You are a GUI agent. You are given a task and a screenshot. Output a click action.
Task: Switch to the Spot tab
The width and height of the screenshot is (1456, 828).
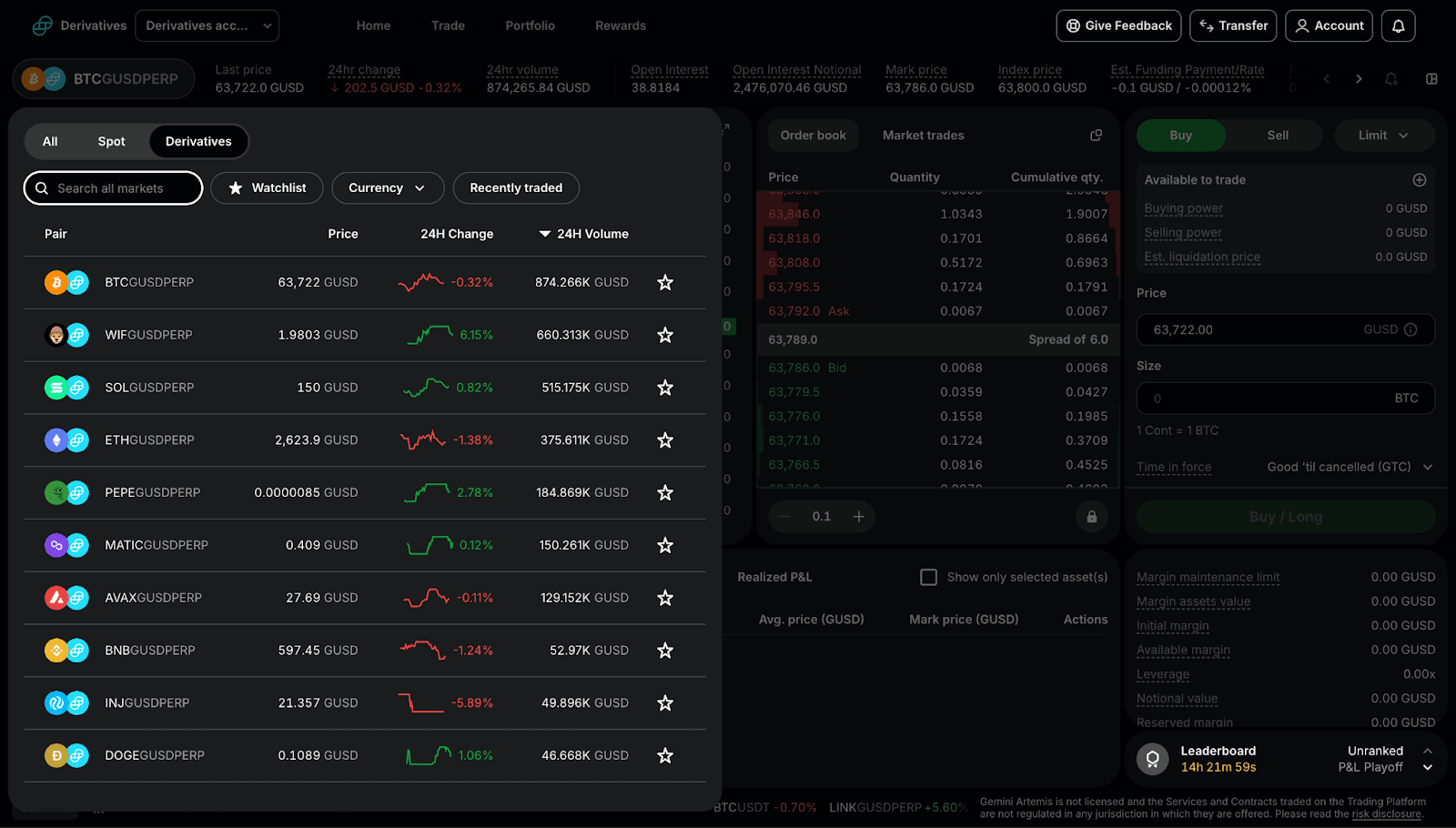click(110, 141)
